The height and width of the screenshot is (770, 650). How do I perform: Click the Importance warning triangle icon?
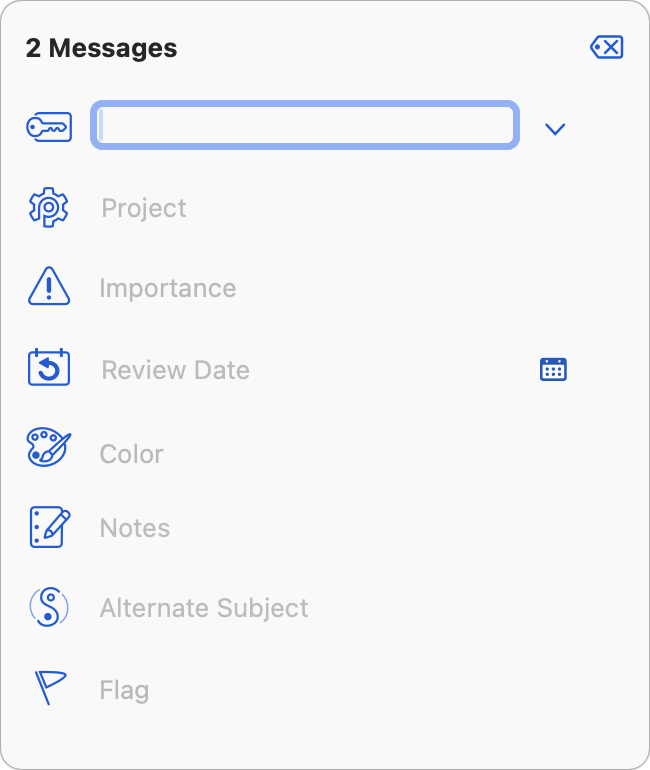[49, 288]
